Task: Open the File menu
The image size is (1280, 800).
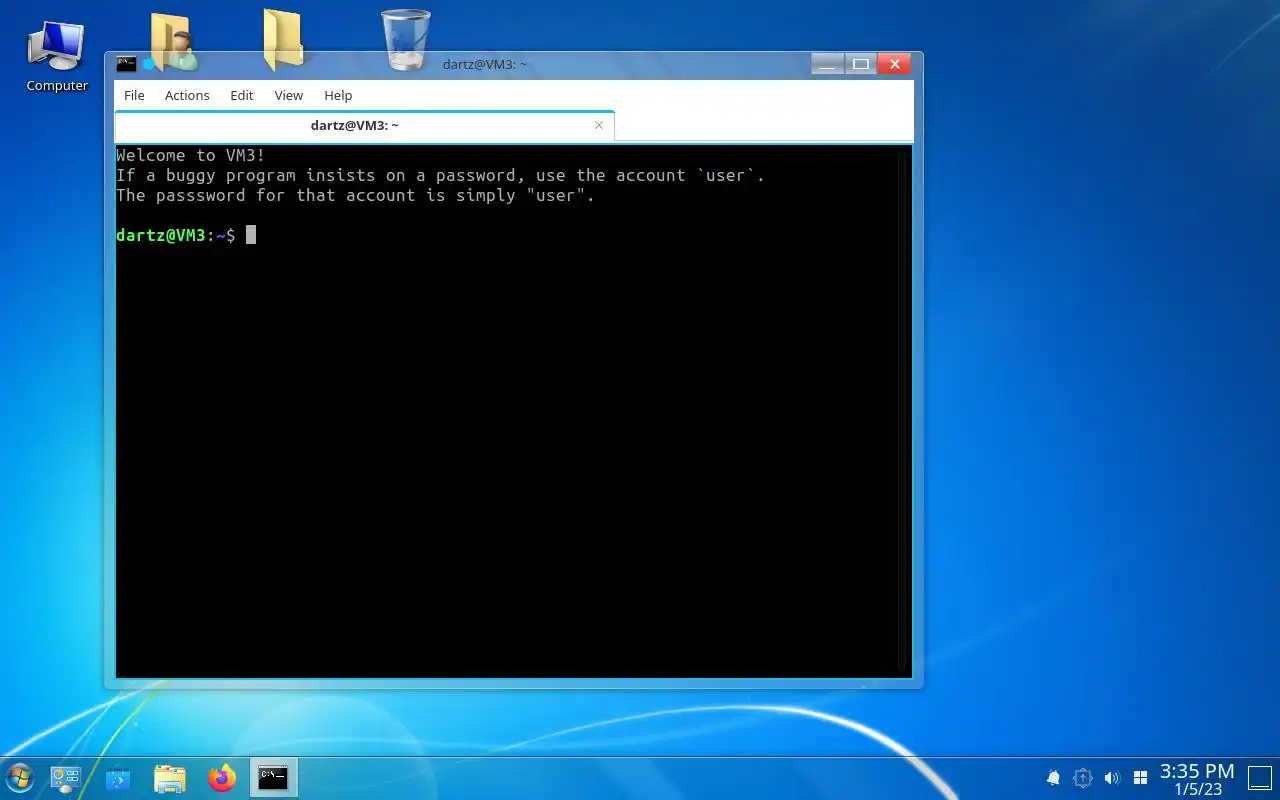Action: coord(134,95)
